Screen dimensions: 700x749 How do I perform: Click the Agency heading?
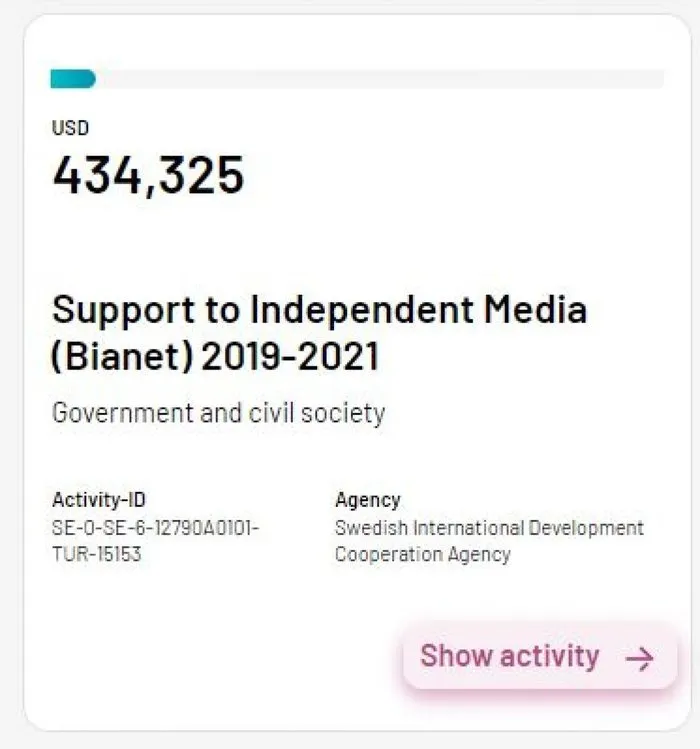point(368,500)
